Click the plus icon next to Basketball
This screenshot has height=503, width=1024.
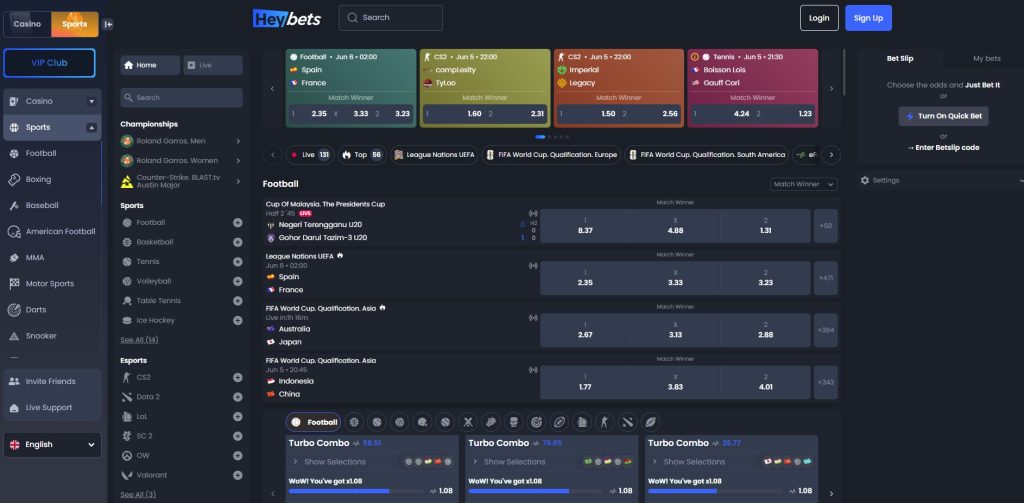pyautogui.click(x=237, y=242)
